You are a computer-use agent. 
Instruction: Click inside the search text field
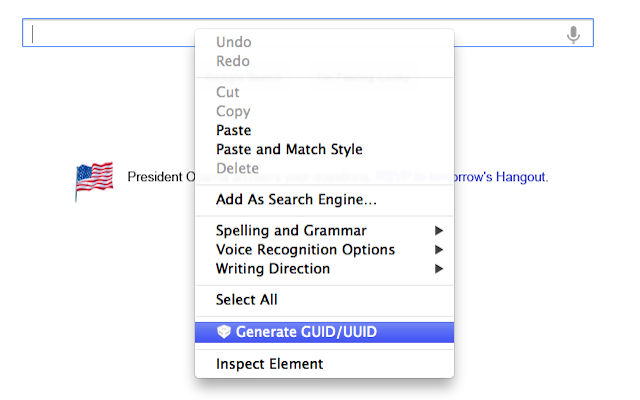pos(110,34)
